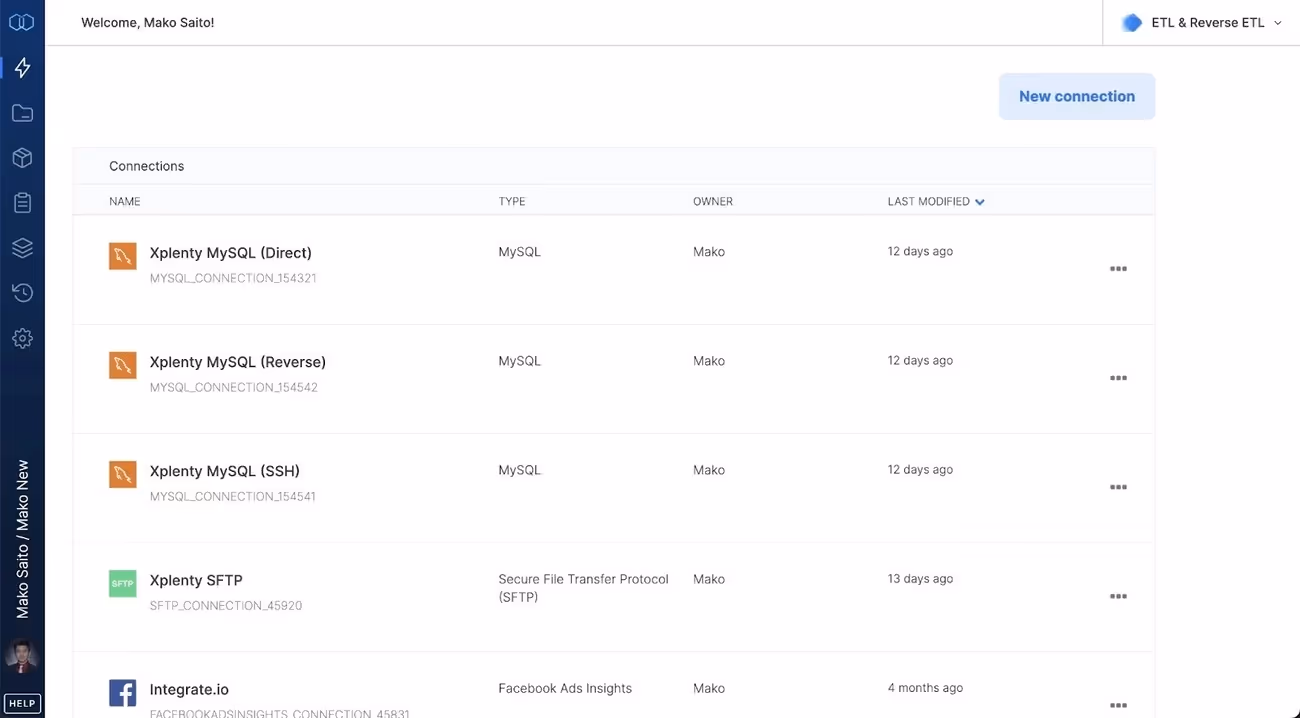Image resolution: width=1300 pixels, height=718 pixels.
Task: Click the Facebook icon for Integrate.io connection
Action: point(122,692)
